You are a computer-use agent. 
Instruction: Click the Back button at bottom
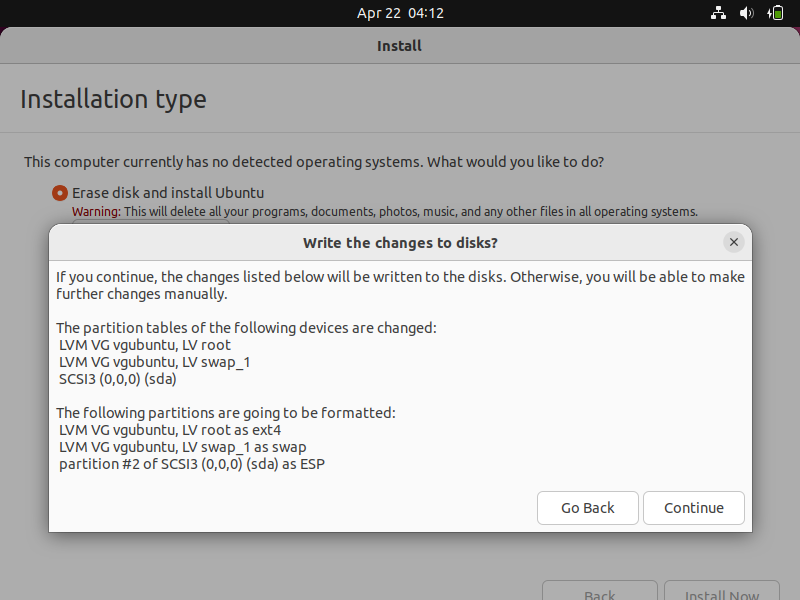pos(599,591)
